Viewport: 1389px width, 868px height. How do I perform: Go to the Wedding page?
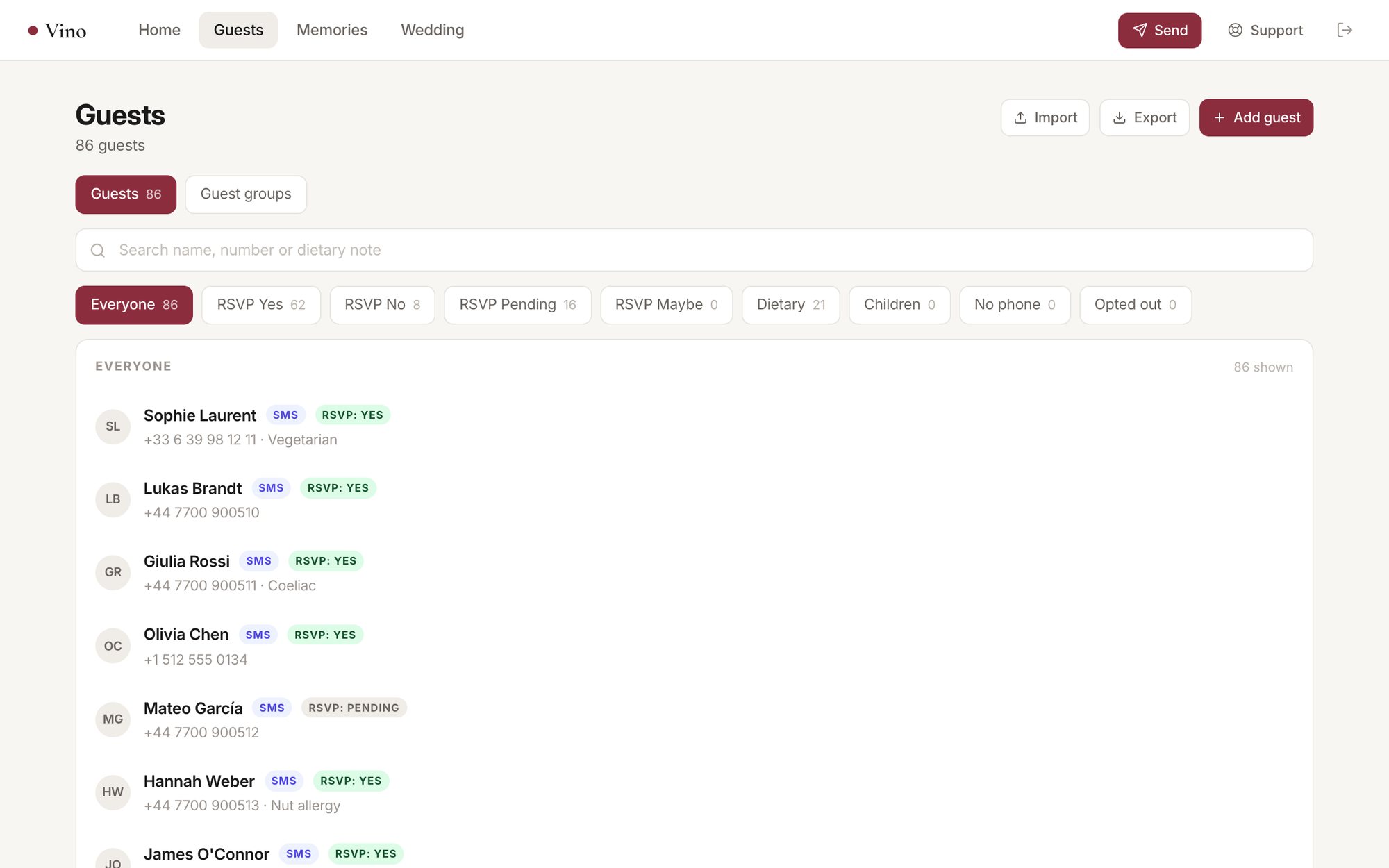(x=432, y=30)
